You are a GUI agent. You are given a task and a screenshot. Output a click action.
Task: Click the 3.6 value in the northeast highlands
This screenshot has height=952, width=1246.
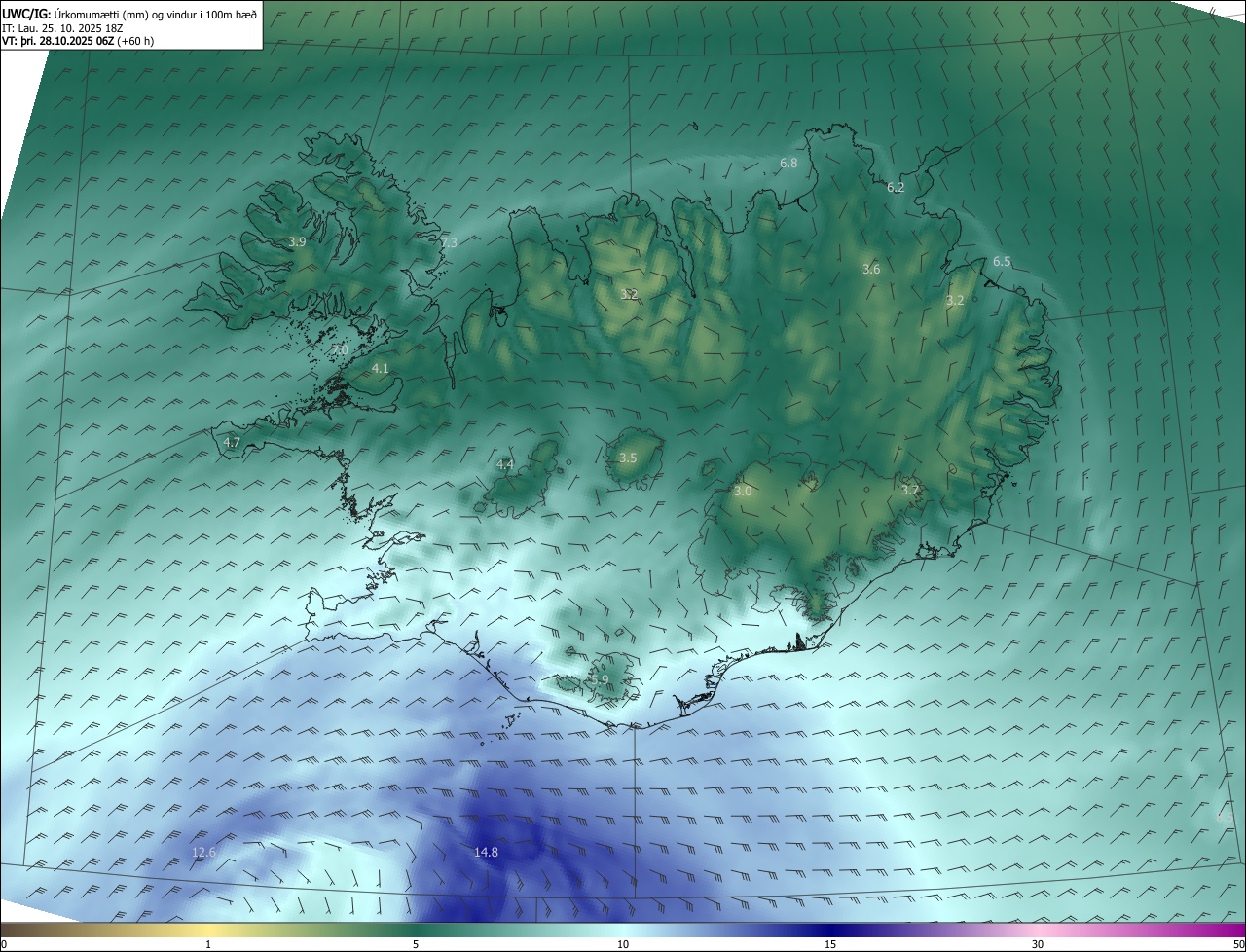coord(871,270)
